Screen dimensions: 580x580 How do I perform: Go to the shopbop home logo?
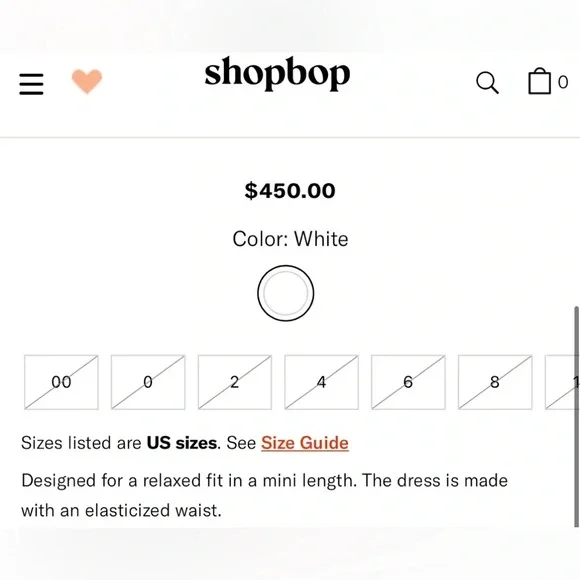point(277,74)
